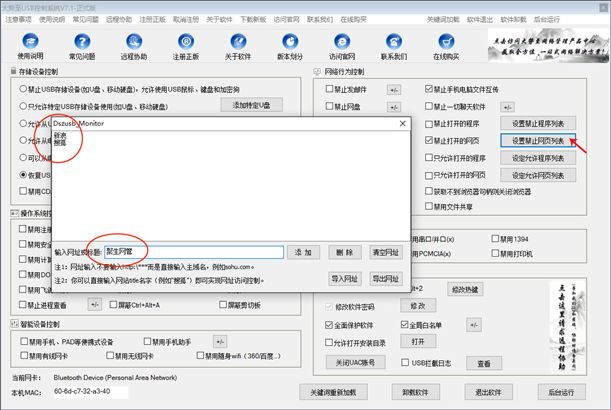Click 设置禁止程序列表 button

point(538,124)
